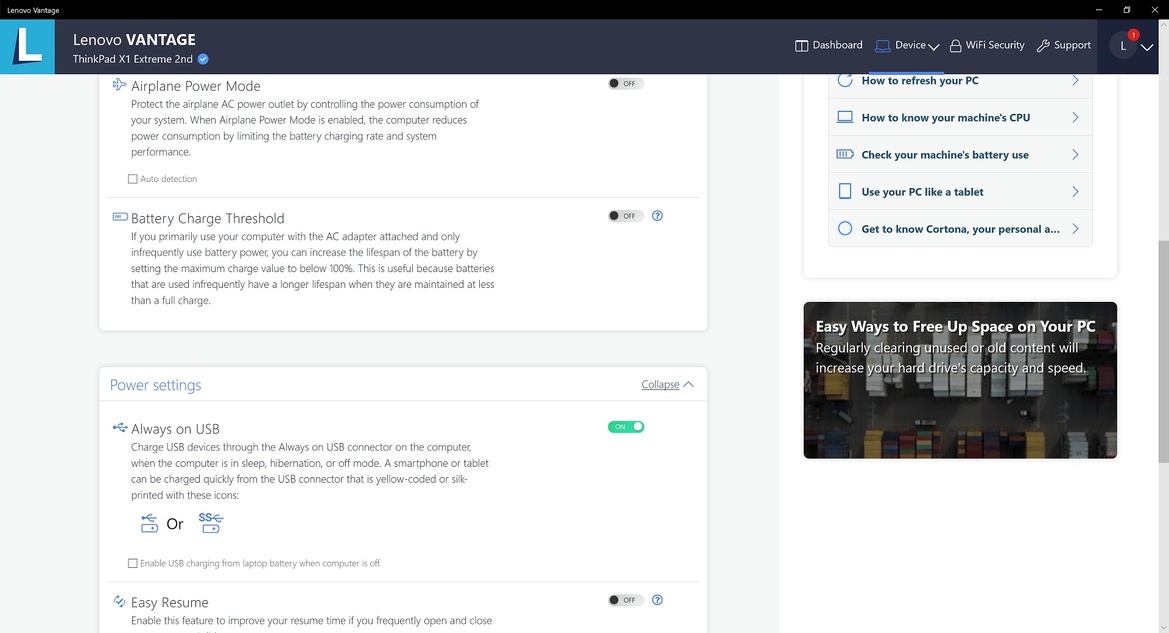Open Get to know Cortona article
Screen dimensions: 1169x633
[960, 229]
